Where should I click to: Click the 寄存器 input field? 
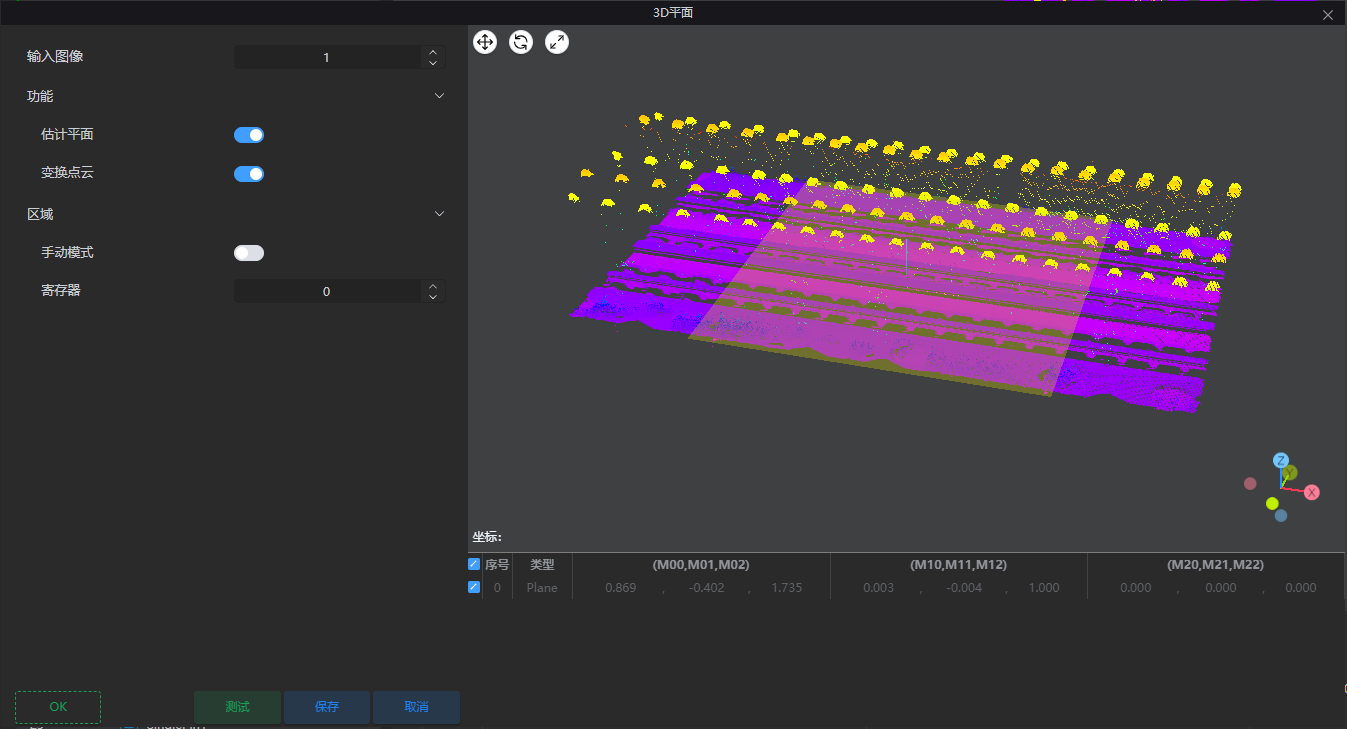pyautogui.click(x=327, y=291)
